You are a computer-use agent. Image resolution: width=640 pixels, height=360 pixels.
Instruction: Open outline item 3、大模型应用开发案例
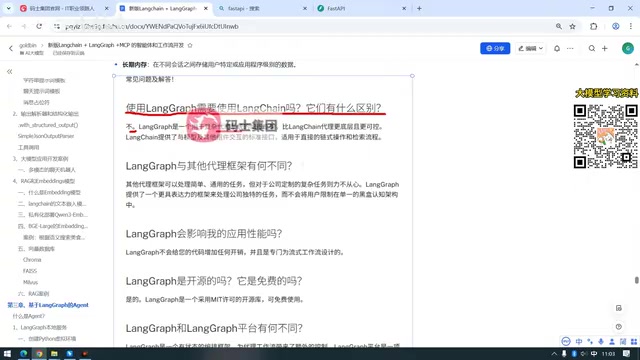pyautogui.click(x=40, y=158)
